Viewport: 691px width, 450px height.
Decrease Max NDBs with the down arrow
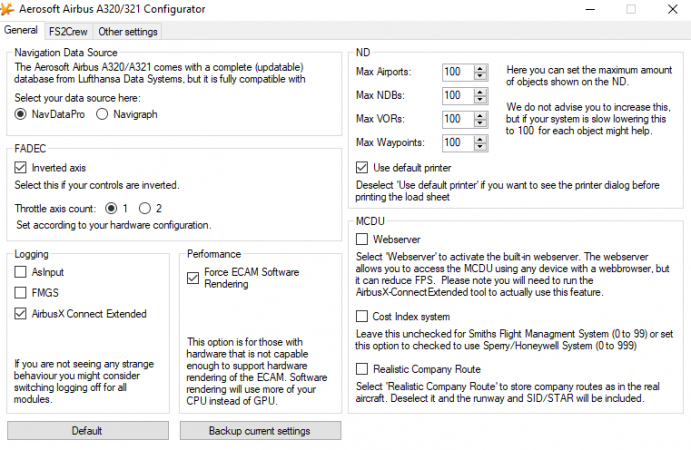pyautogui.click(x=480, y=99)
